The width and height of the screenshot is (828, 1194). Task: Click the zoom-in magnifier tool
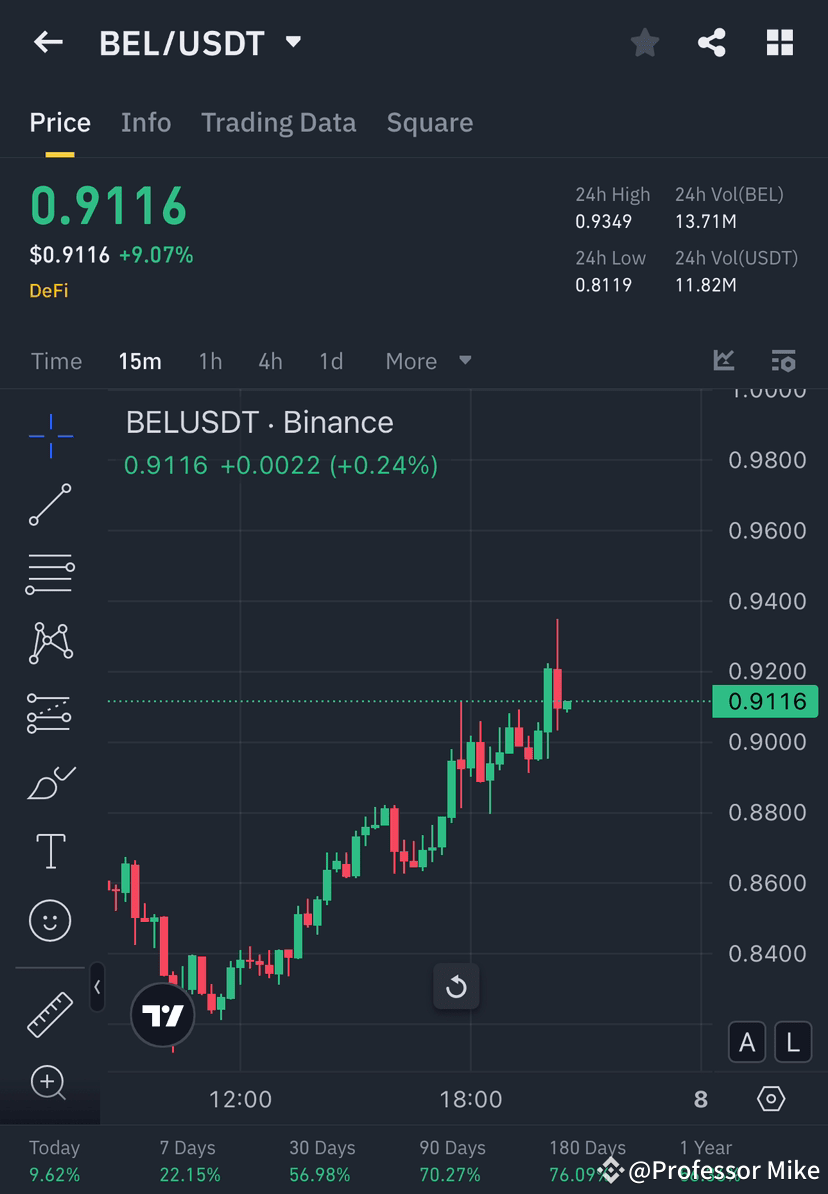(50, 1083)
